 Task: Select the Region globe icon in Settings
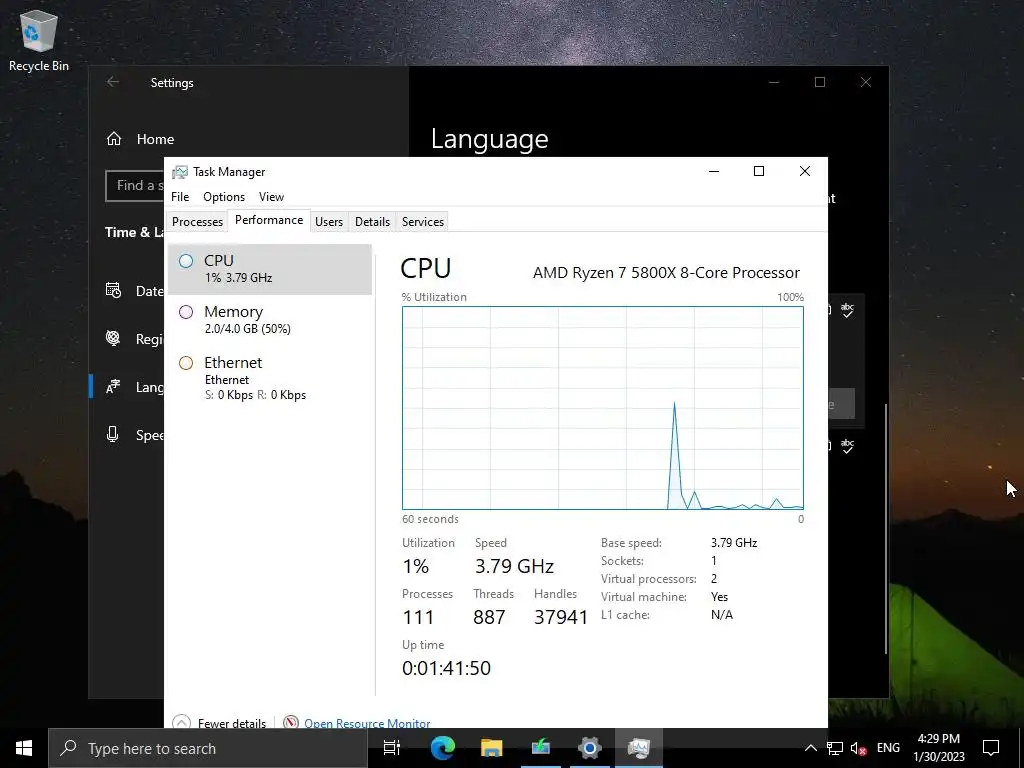tap(113, 338)
